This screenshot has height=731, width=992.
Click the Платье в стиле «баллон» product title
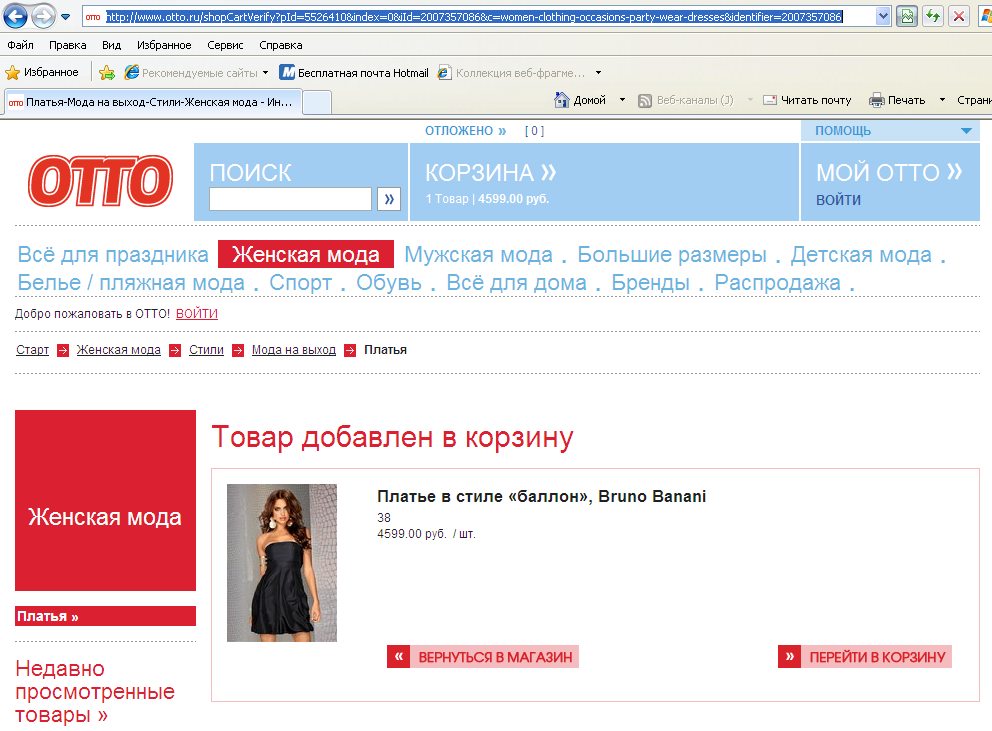tap(542, 496)
